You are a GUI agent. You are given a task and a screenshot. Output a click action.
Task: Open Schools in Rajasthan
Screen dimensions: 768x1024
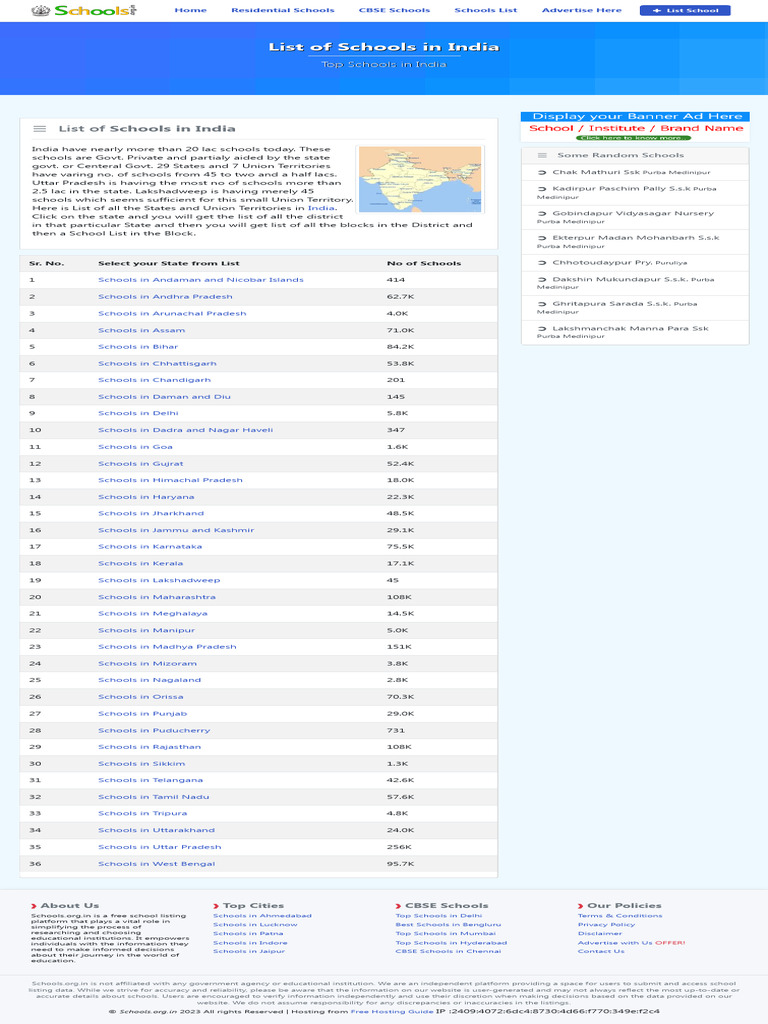[x=150, y=747]
